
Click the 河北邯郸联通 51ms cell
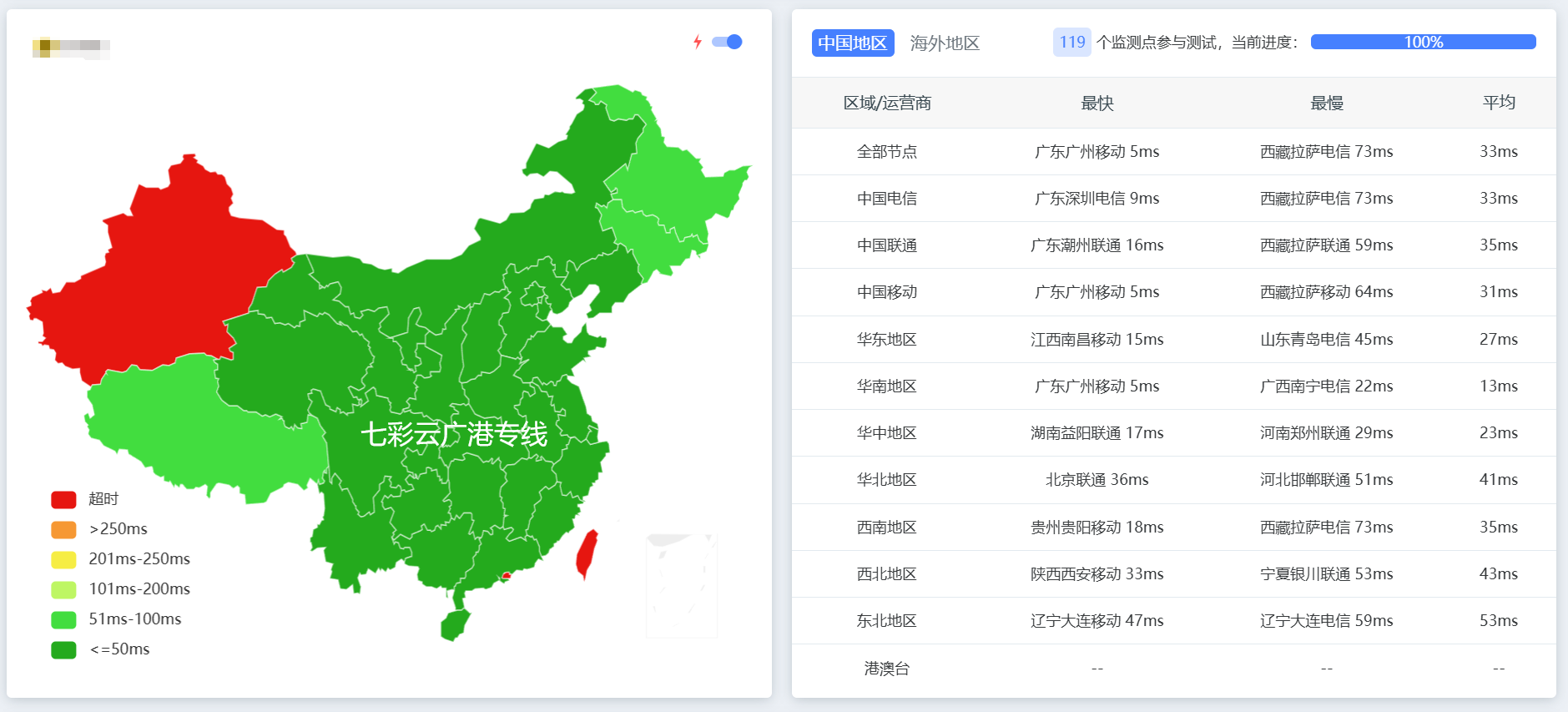click(x=1327, y=479)
